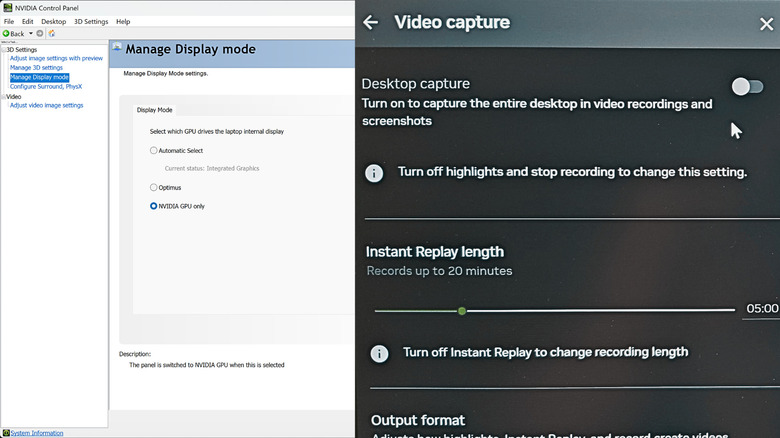Click the 'Current status: Integrated Graphics' text
Image resolution: width=780 pixels, height=438 pixels.
click(x=212, y=169)
